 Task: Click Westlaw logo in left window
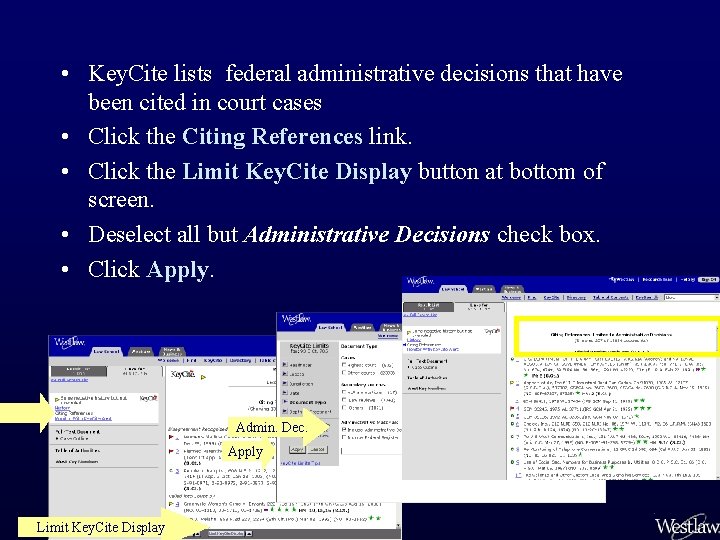pyautogui.click(x=69, y=342)
